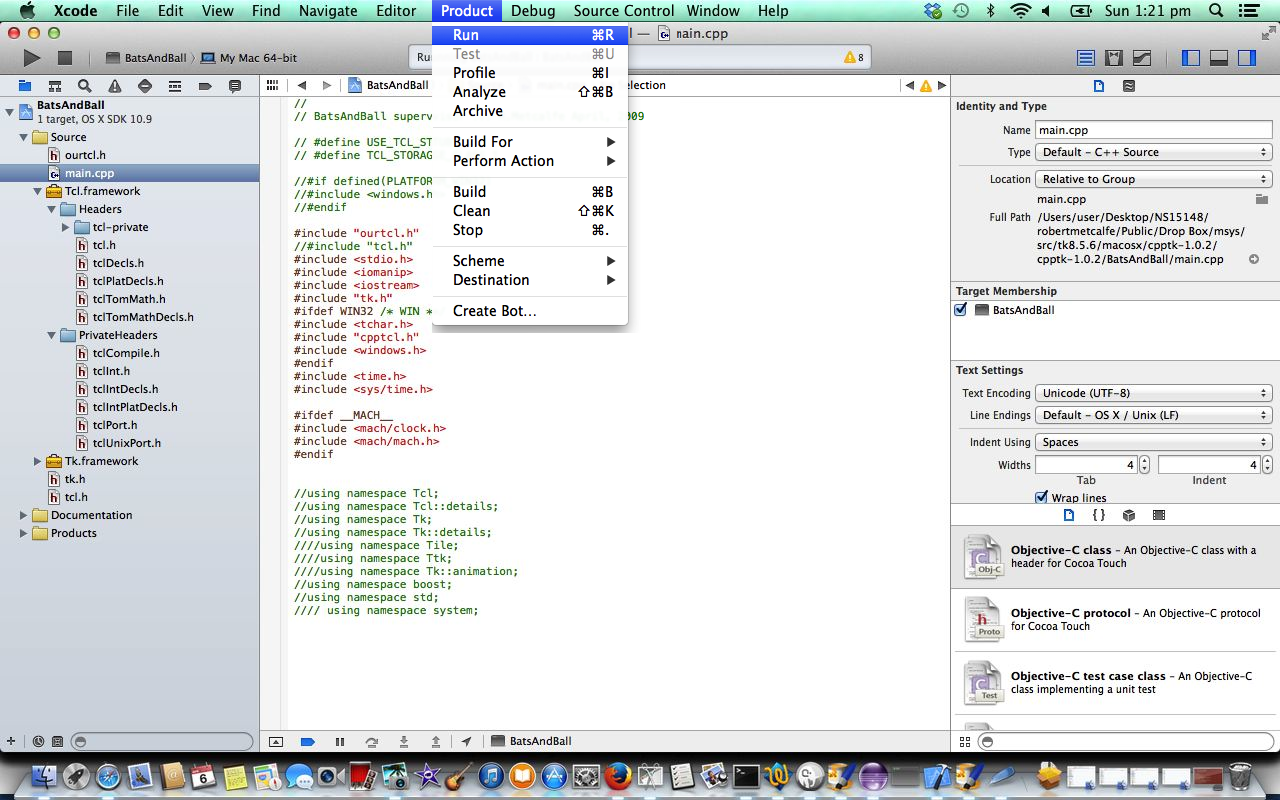This screenshot has height=800, width=1280.
Task: Choose Analyze from the Product menu
Action: (x=530, y=92)
